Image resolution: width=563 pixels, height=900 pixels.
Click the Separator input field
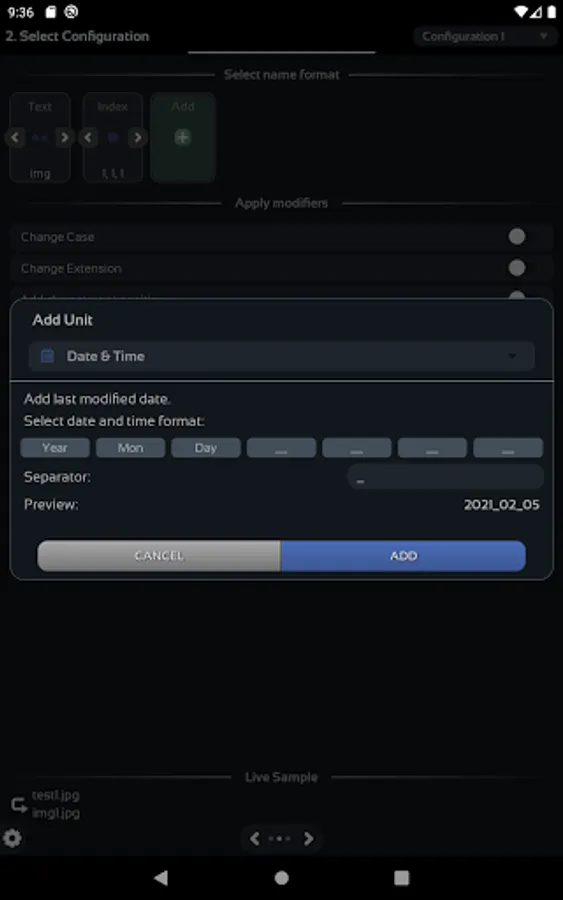tap(445, 477)
